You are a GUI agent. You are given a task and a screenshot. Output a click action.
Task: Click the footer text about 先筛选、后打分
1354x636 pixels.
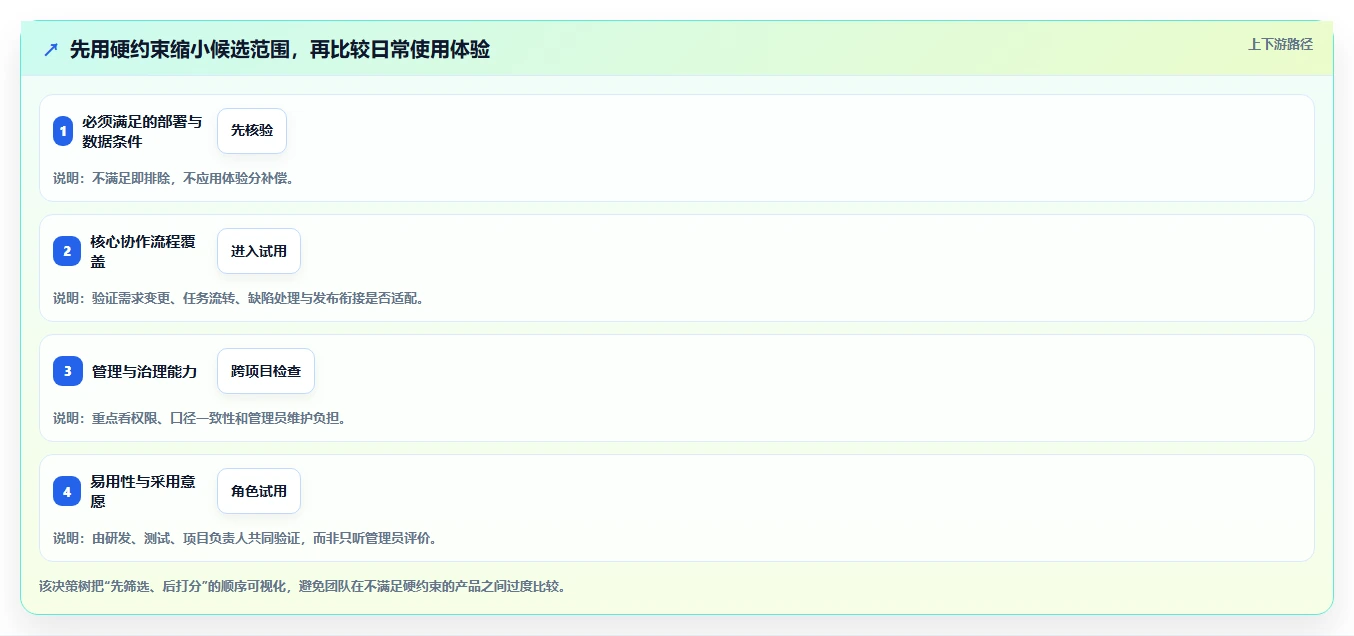coord(302,586)
